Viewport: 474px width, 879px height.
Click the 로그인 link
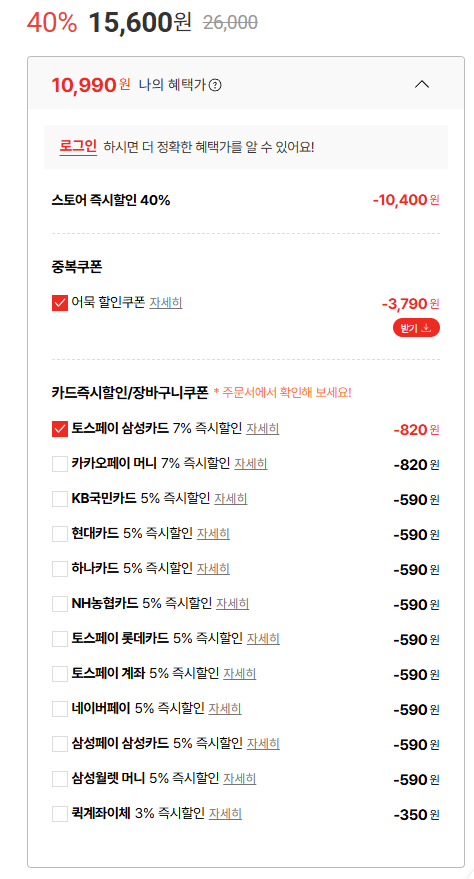click(78, 147)
